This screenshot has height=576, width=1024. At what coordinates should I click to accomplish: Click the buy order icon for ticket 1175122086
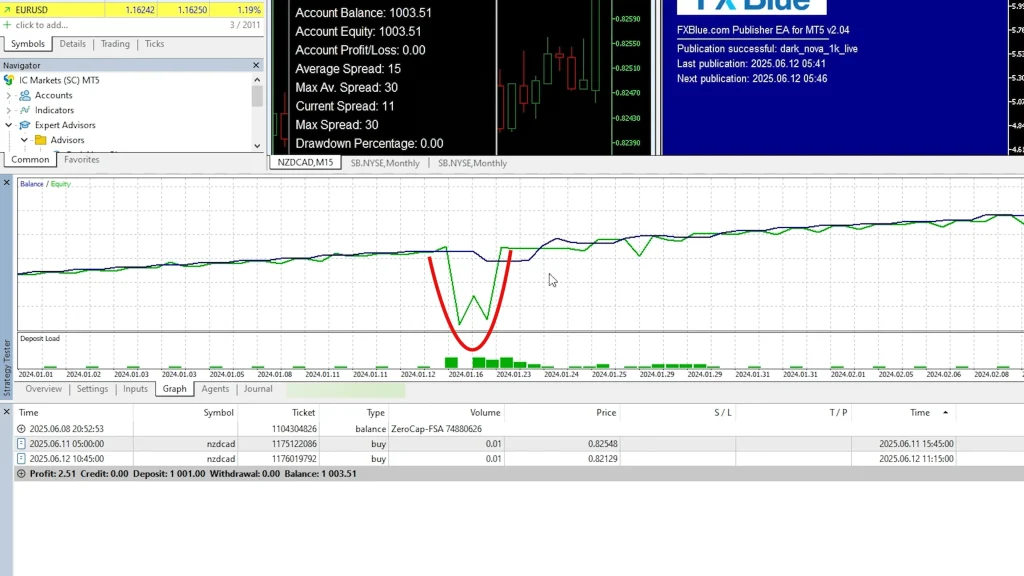click(22, 443)
